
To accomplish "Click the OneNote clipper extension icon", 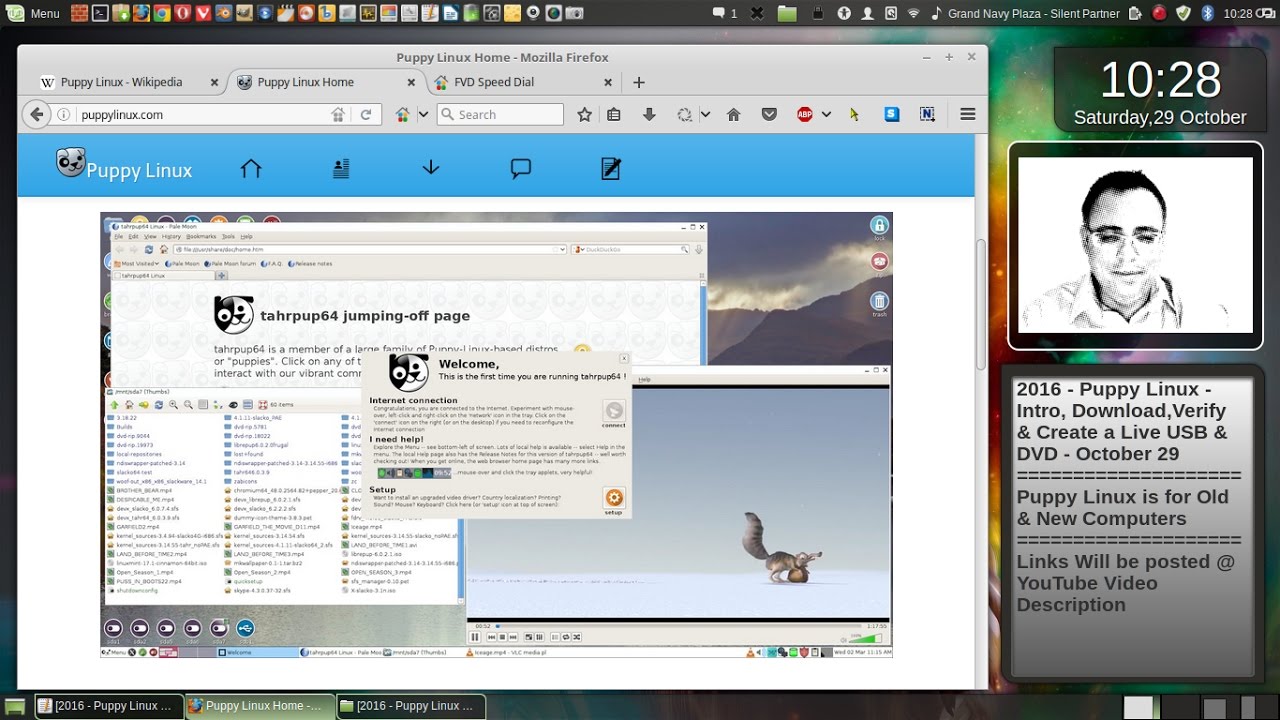I will (x=927, y=114).
